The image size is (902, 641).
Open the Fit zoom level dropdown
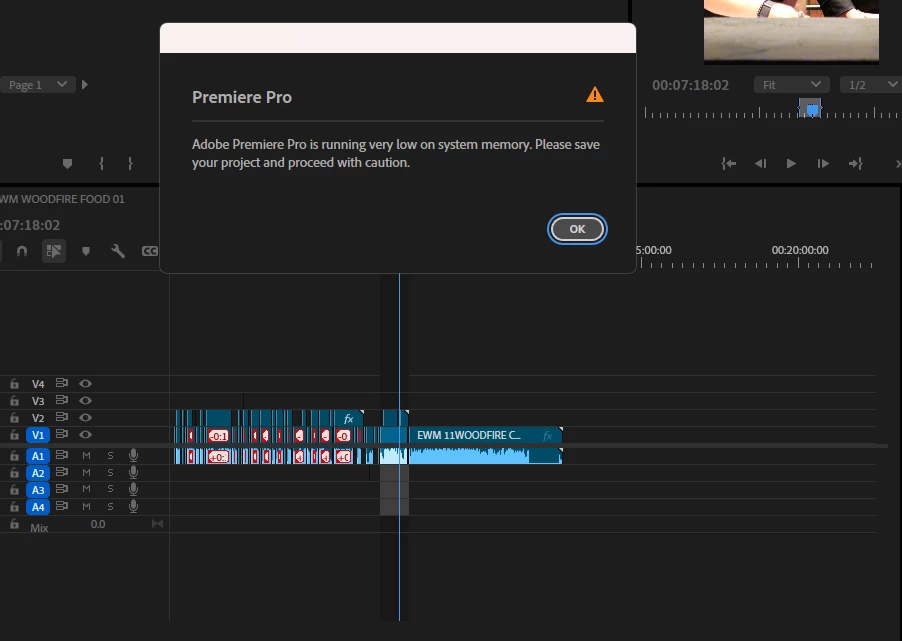792,85
